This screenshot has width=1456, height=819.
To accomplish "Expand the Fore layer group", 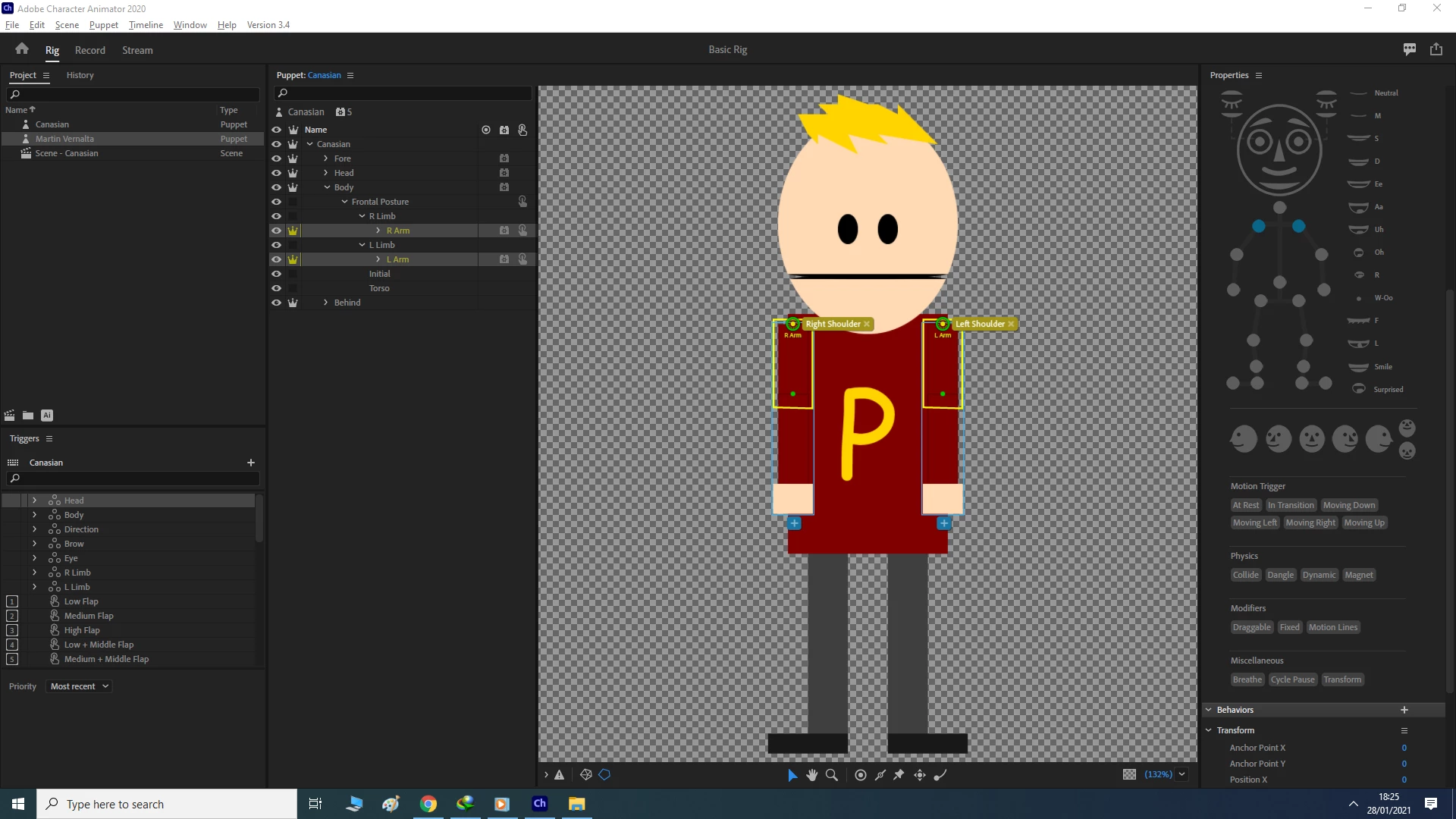I will click(326, 158).
